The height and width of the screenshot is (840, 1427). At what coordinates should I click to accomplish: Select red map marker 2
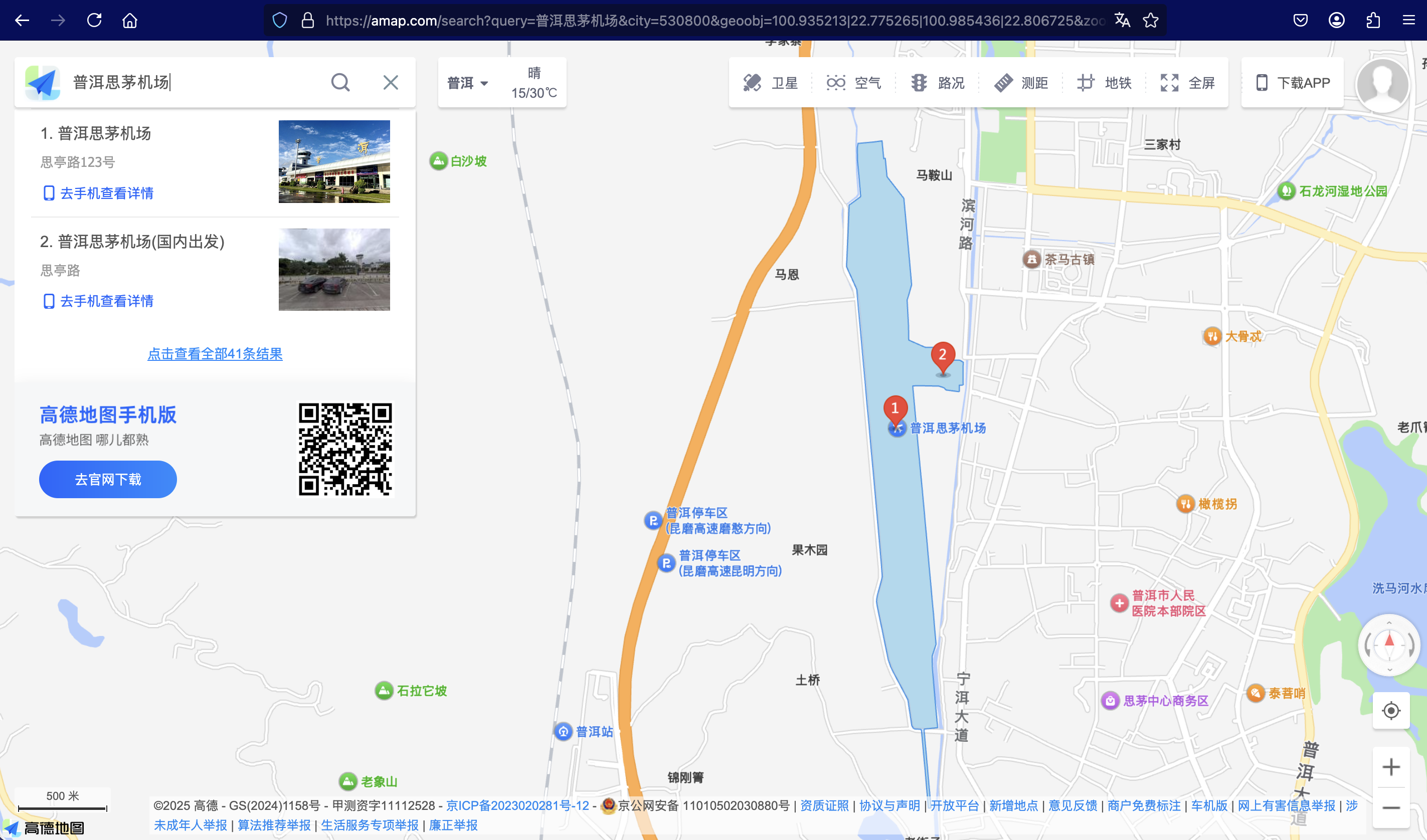[943, 357]
